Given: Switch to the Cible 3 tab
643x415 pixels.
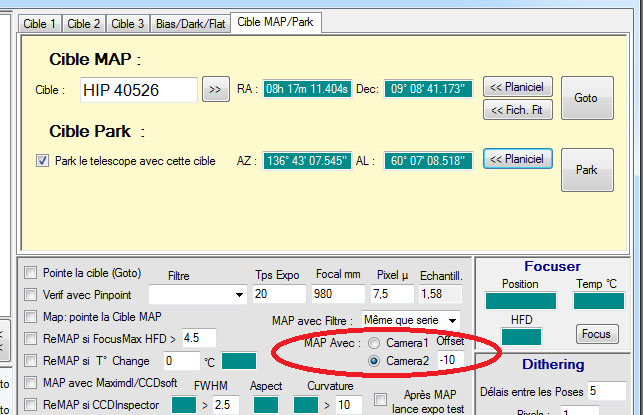Looking at the screenshot, I should 128,24.
